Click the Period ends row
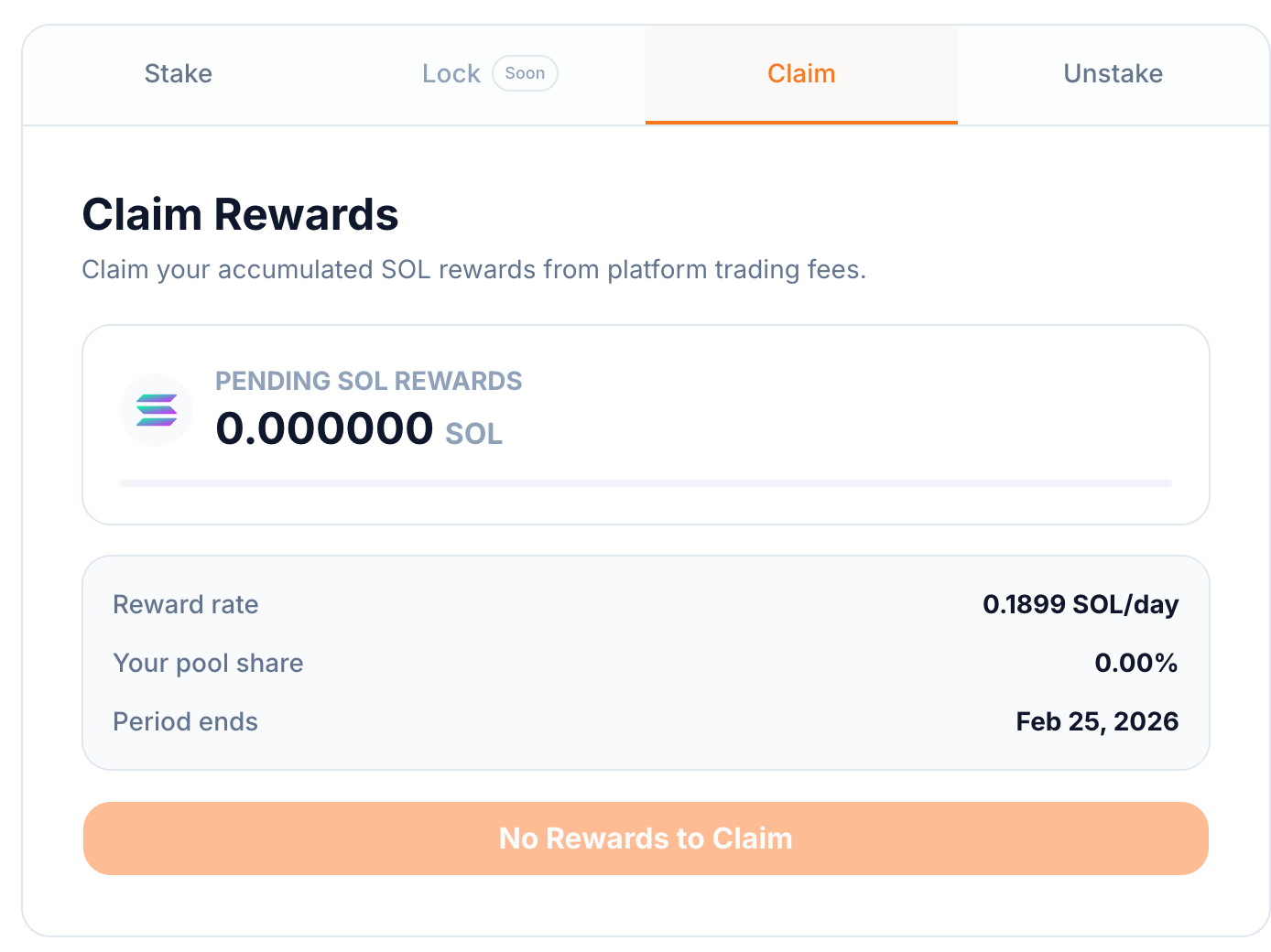Screen dimensions: 1271x952 pyautogui.click(x=646, y=721)
